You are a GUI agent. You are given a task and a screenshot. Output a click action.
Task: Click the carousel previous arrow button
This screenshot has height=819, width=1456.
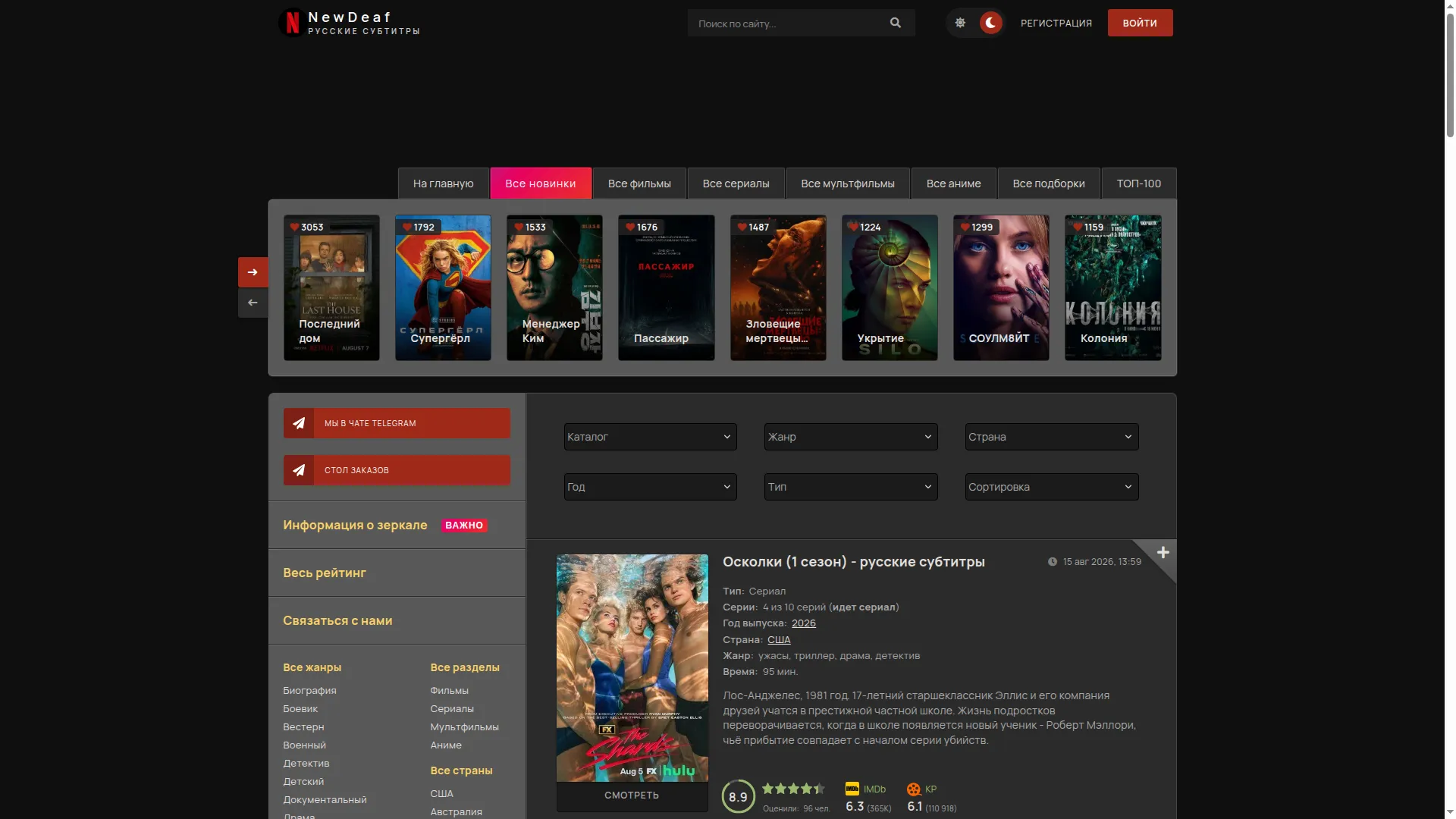(x=253, y=303)
